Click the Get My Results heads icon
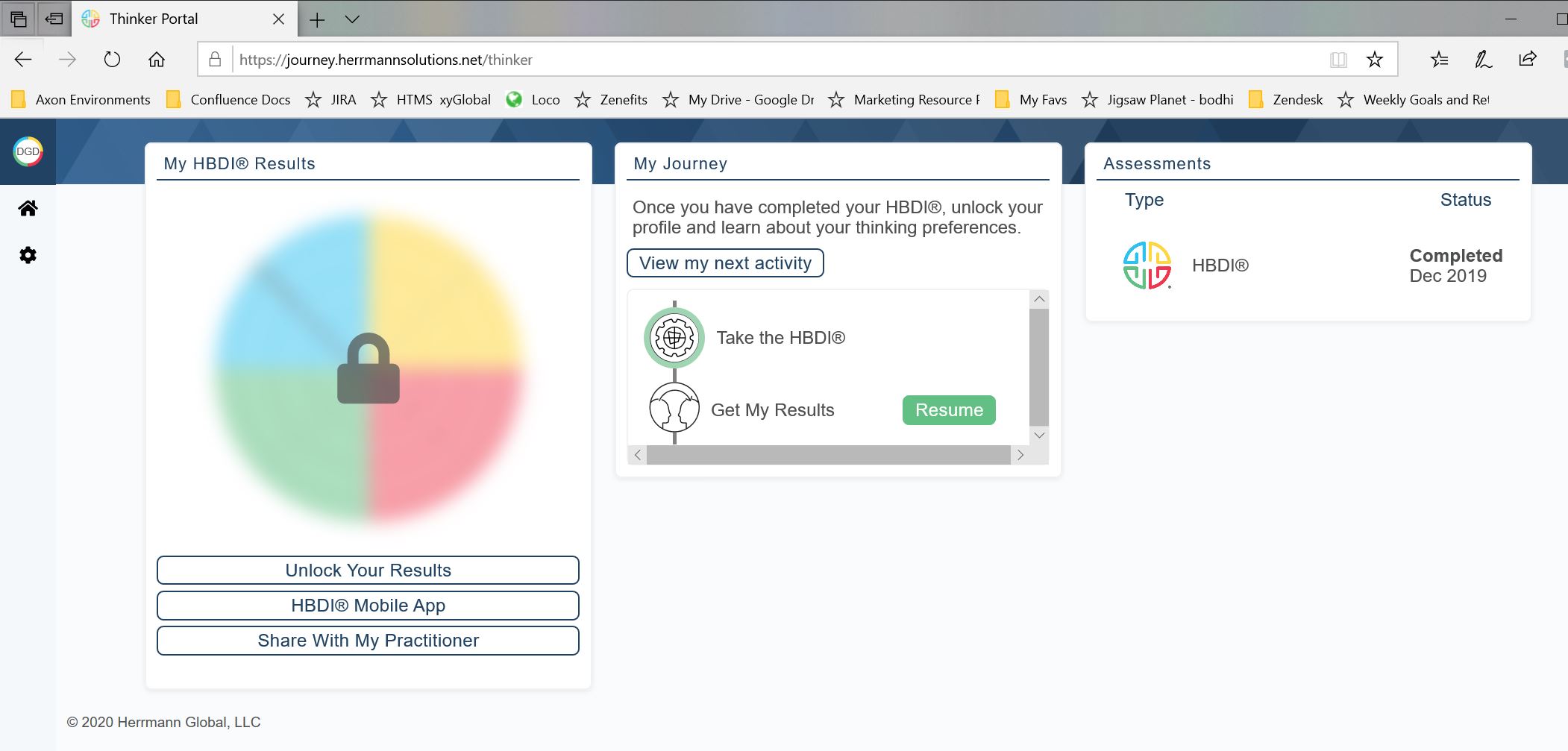 (x=674, y=408)
